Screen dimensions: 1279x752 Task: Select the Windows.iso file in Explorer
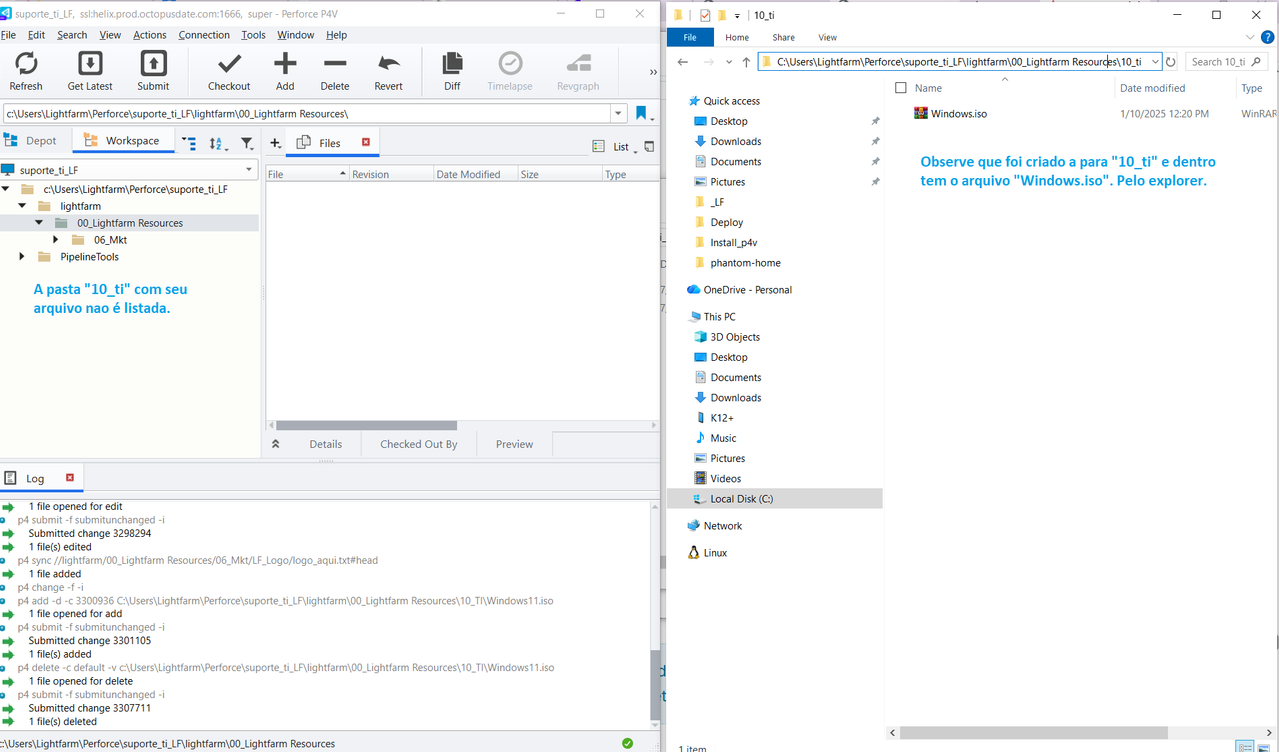958,114
